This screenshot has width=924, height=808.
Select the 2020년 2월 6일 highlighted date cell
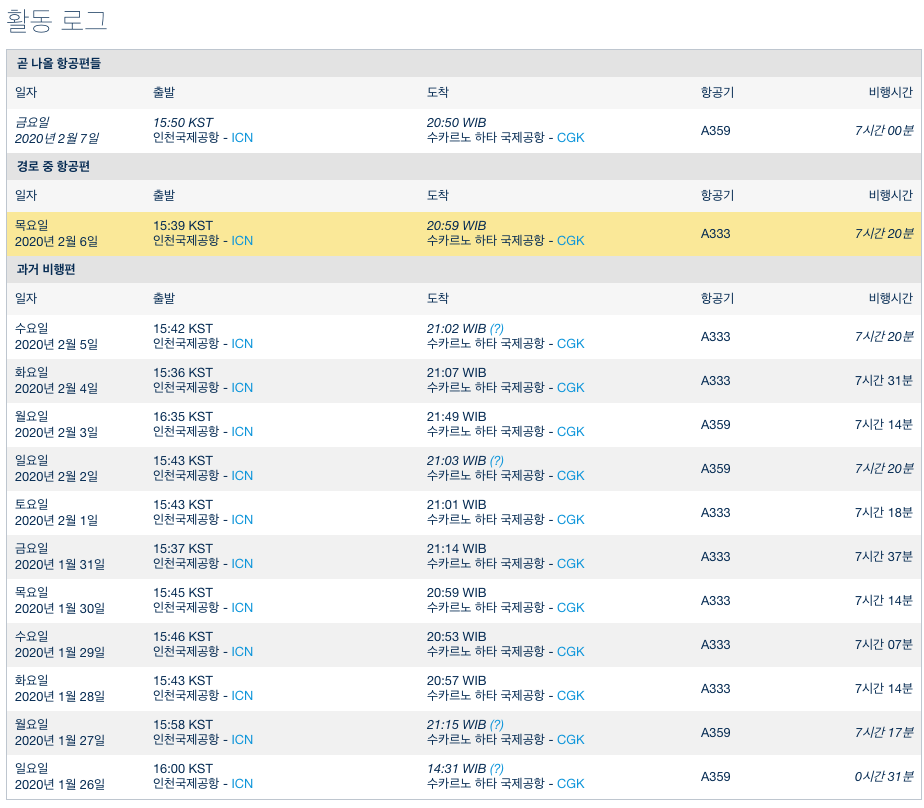point(57,242)
